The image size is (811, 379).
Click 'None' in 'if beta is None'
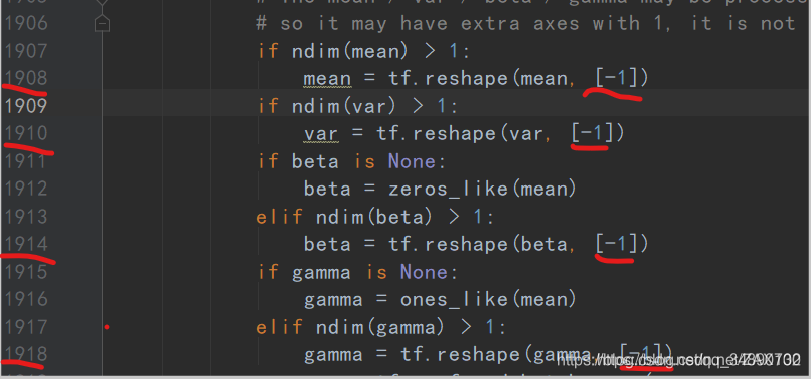pos(412,162)
